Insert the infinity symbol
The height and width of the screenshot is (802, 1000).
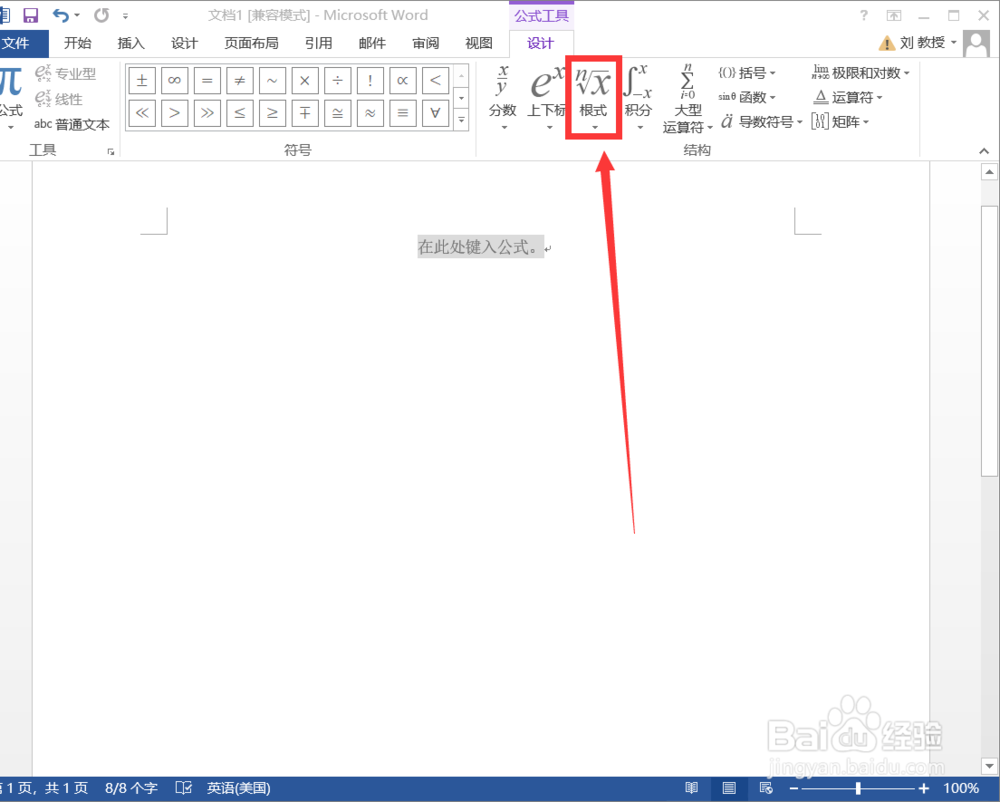pos(174,80)
